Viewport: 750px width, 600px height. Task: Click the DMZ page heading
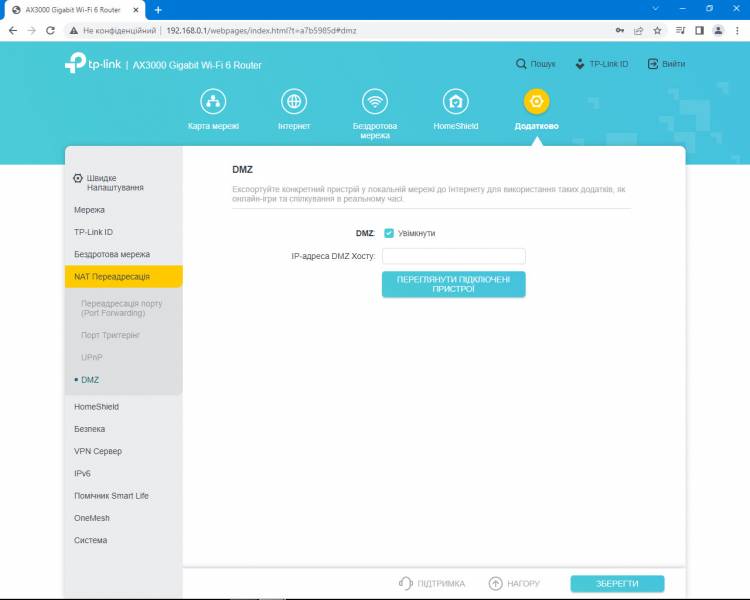(x=243, y=169)
